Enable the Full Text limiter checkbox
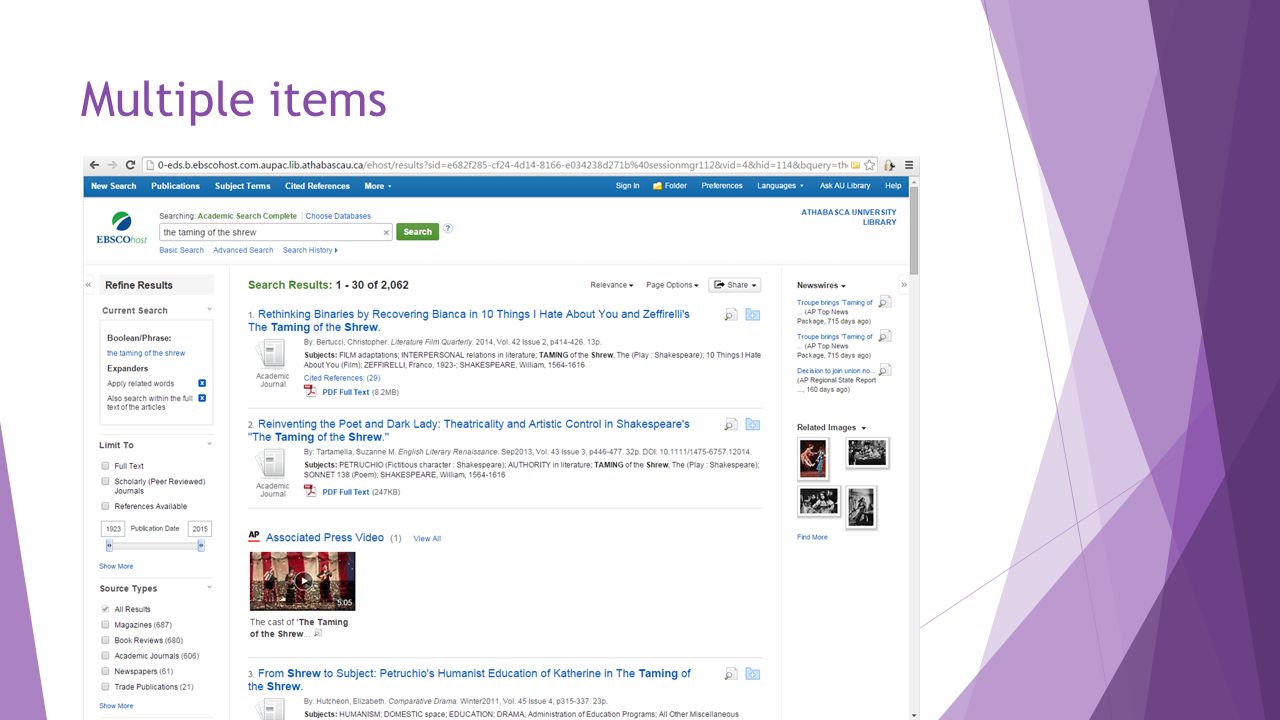 [105, 466]
